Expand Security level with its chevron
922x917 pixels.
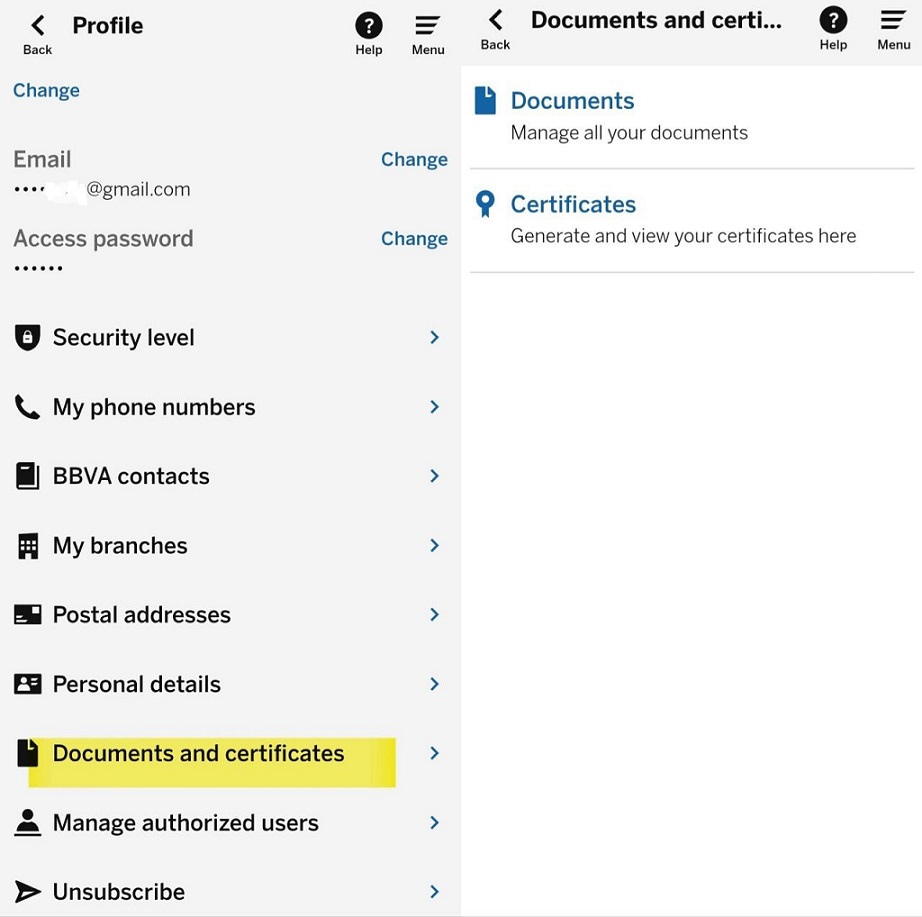435,338
